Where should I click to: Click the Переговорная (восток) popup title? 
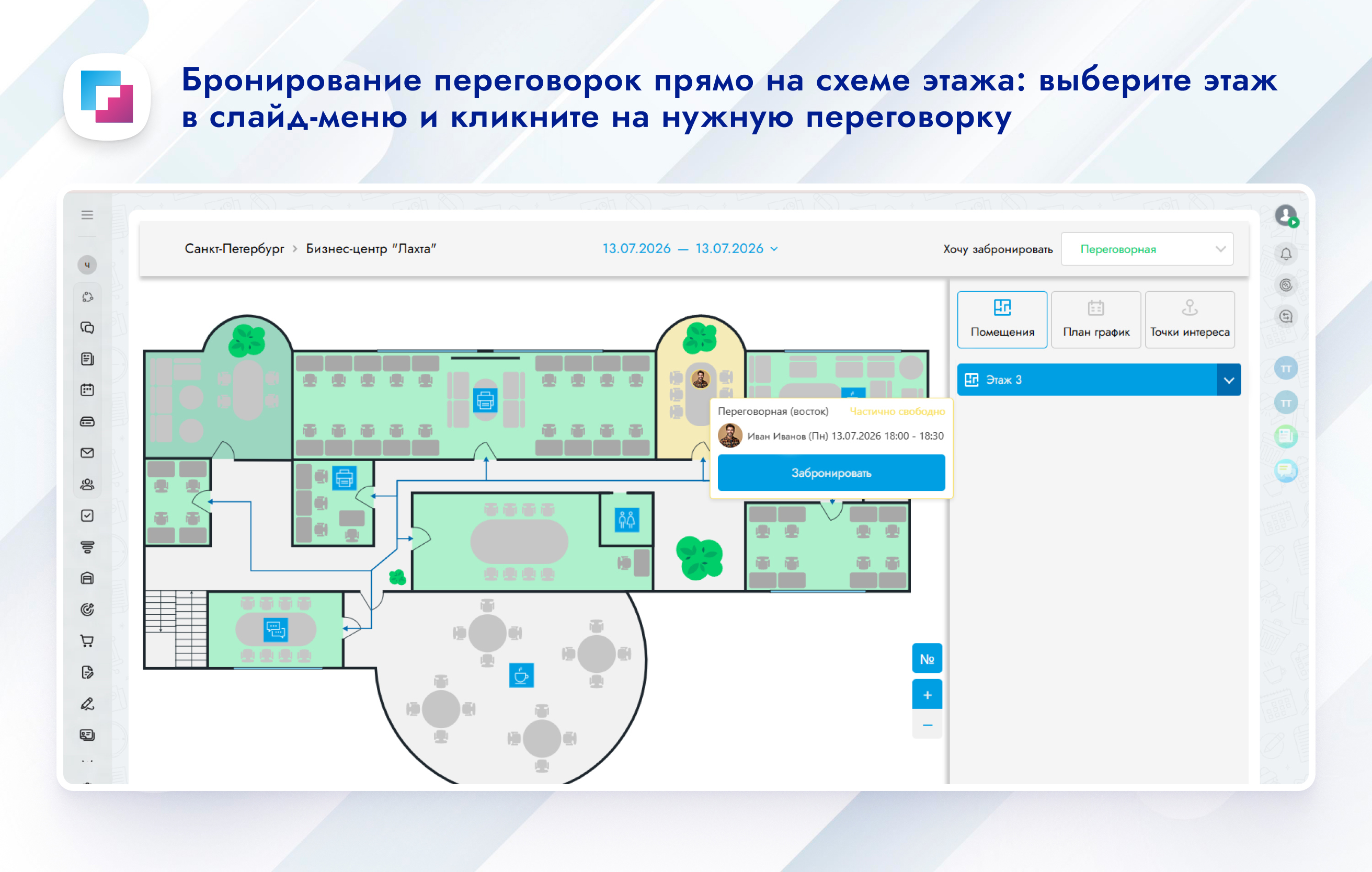773,411
